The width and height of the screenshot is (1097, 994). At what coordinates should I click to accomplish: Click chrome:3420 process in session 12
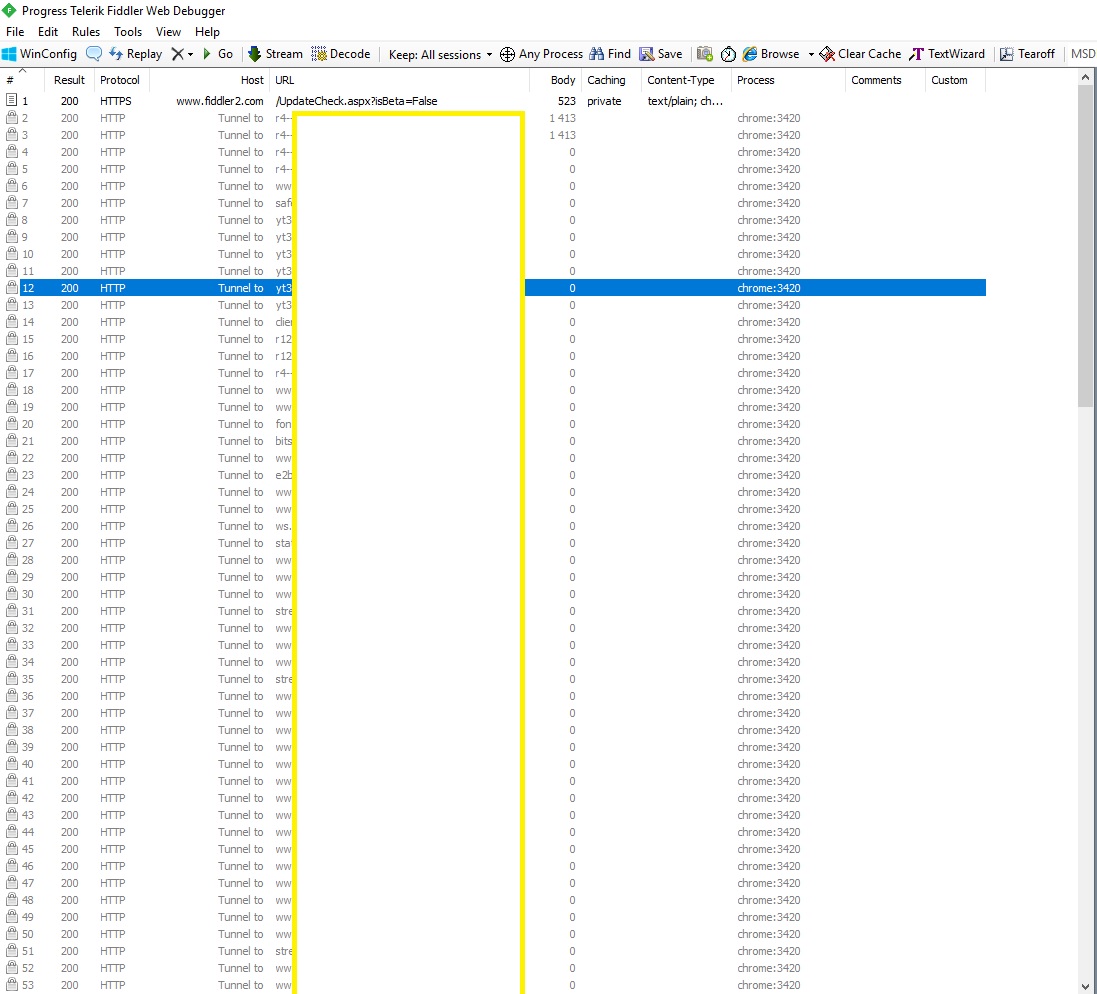(x=768, y=287)
